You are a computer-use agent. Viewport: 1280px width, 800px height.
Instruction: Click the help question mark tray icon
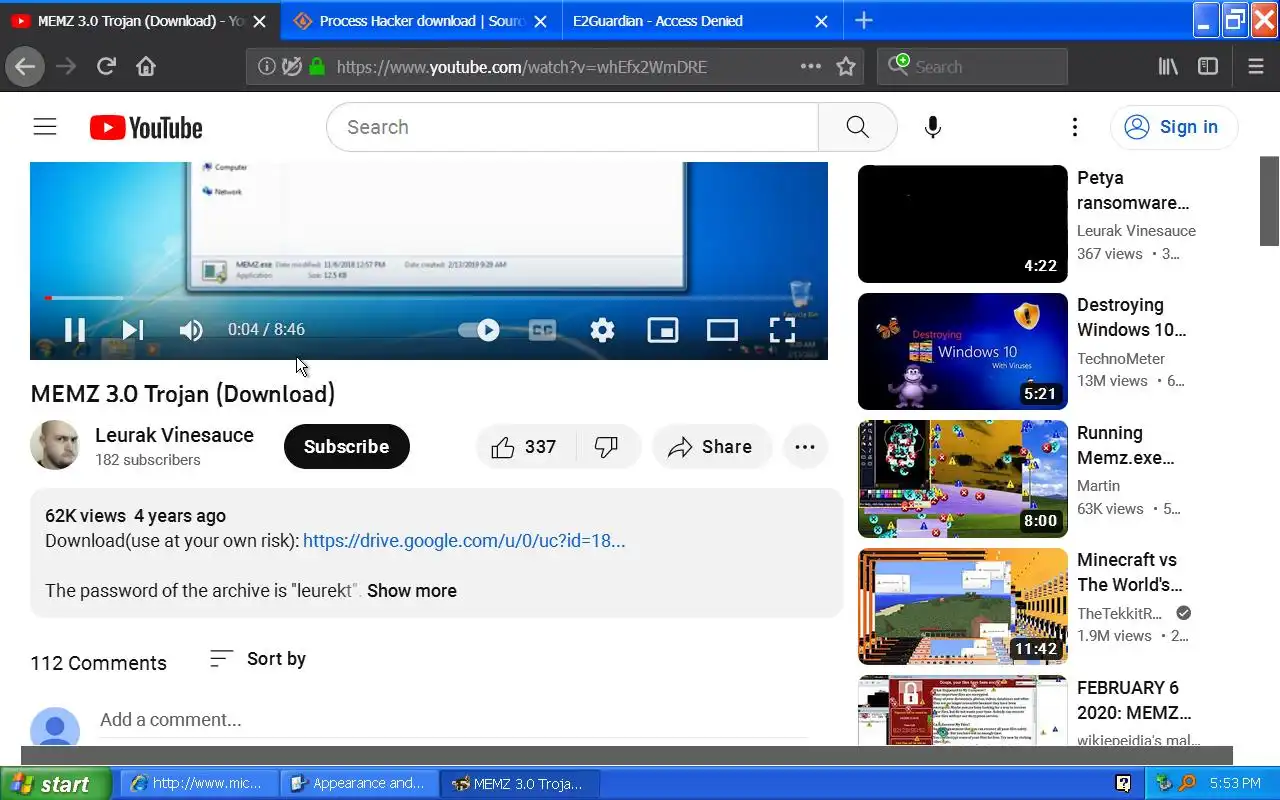(x=1123, y=784)
